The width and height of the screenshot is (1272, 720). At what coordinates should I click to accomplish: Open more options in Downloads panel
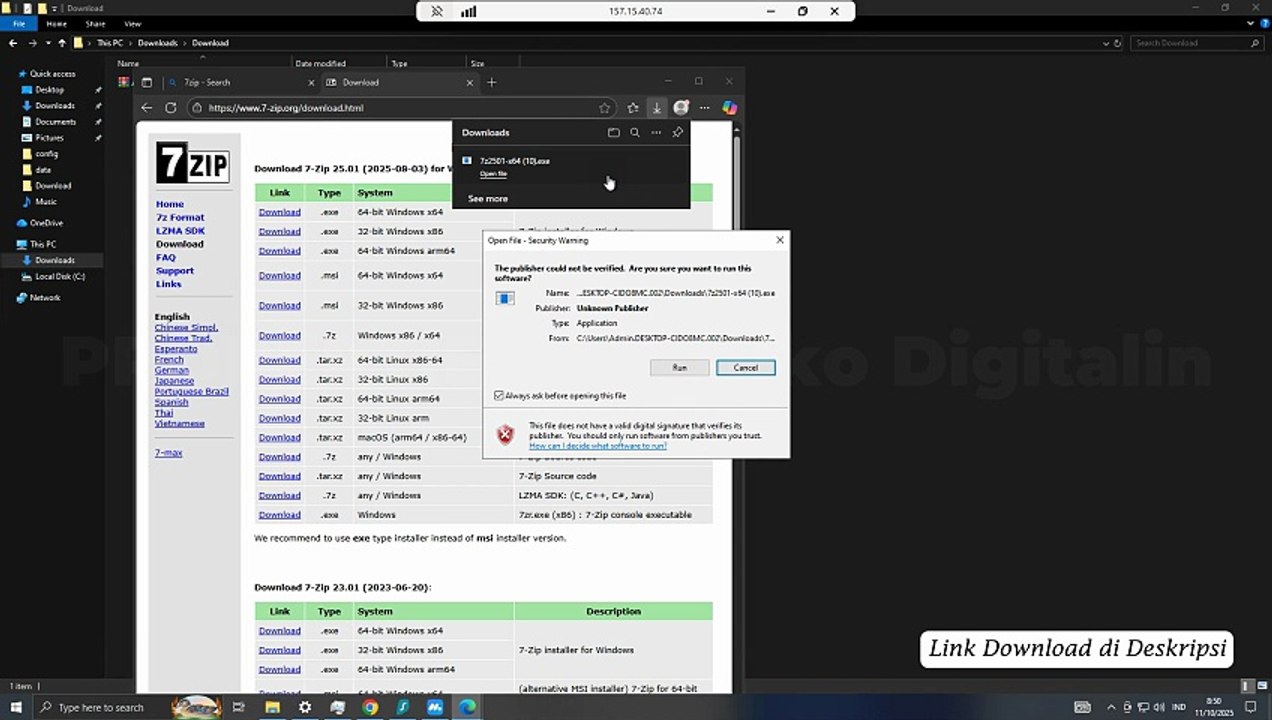(656, 132)
